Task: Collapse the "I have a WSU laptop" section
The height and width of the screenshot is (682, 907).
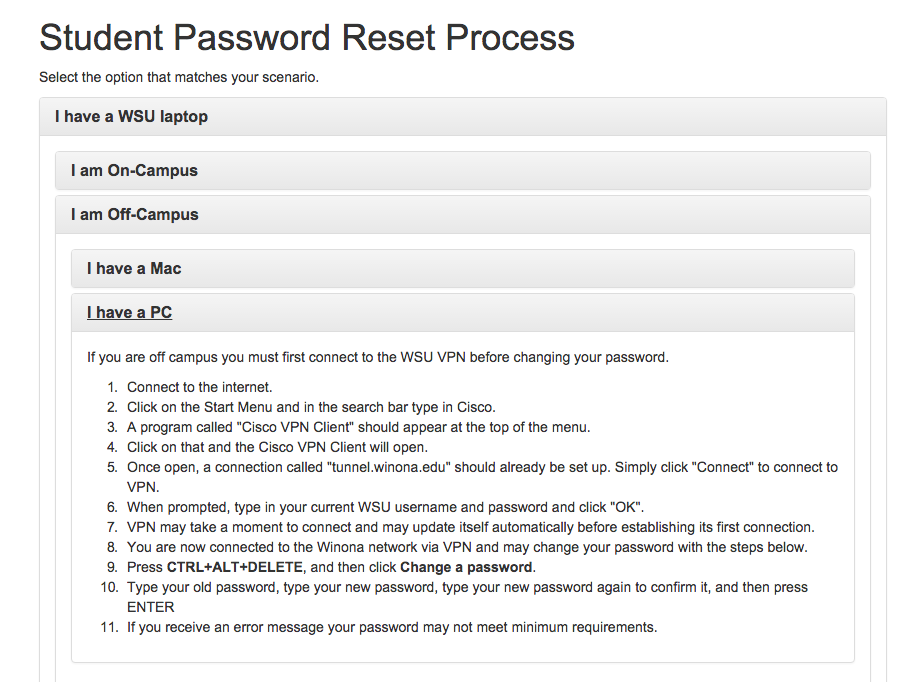Action: click(x=131, y=116)
